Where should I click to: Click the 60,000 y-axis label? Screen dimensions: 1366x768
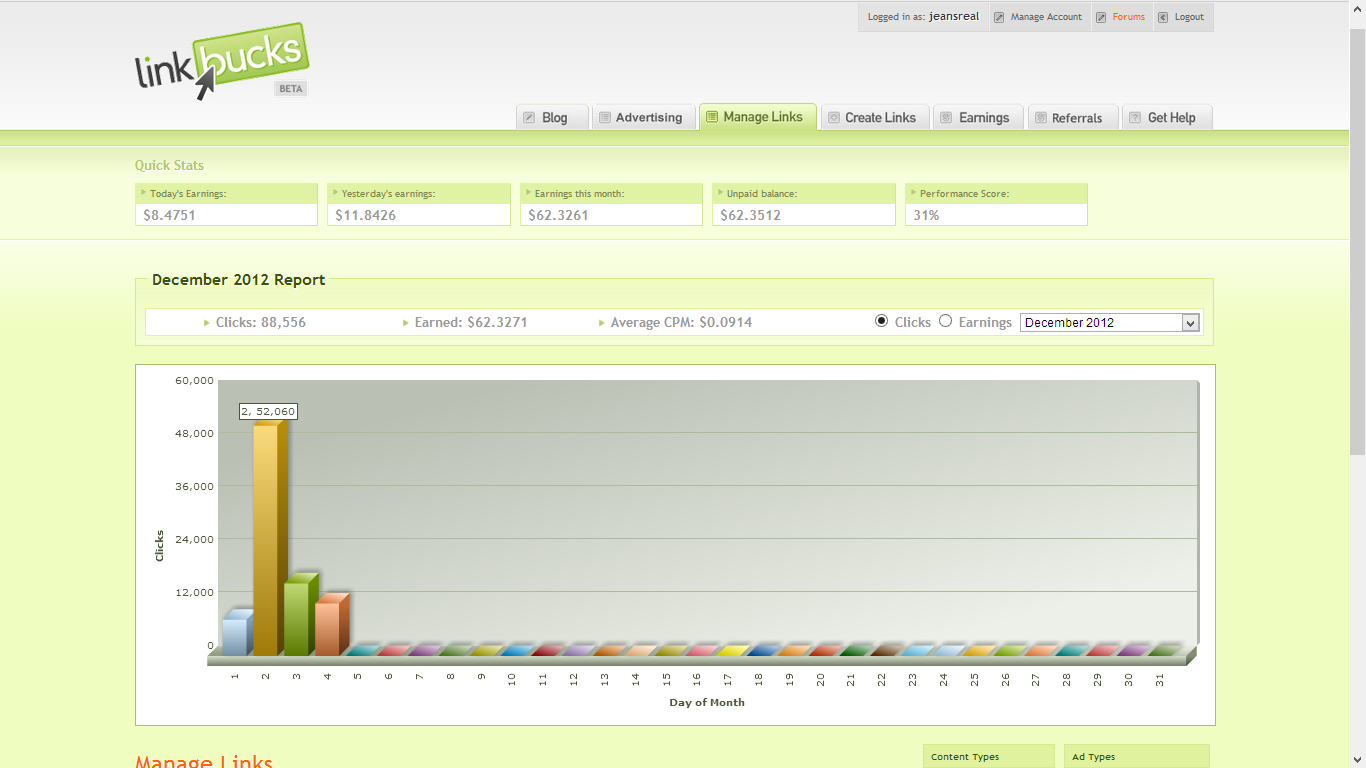tap(194, 380)
